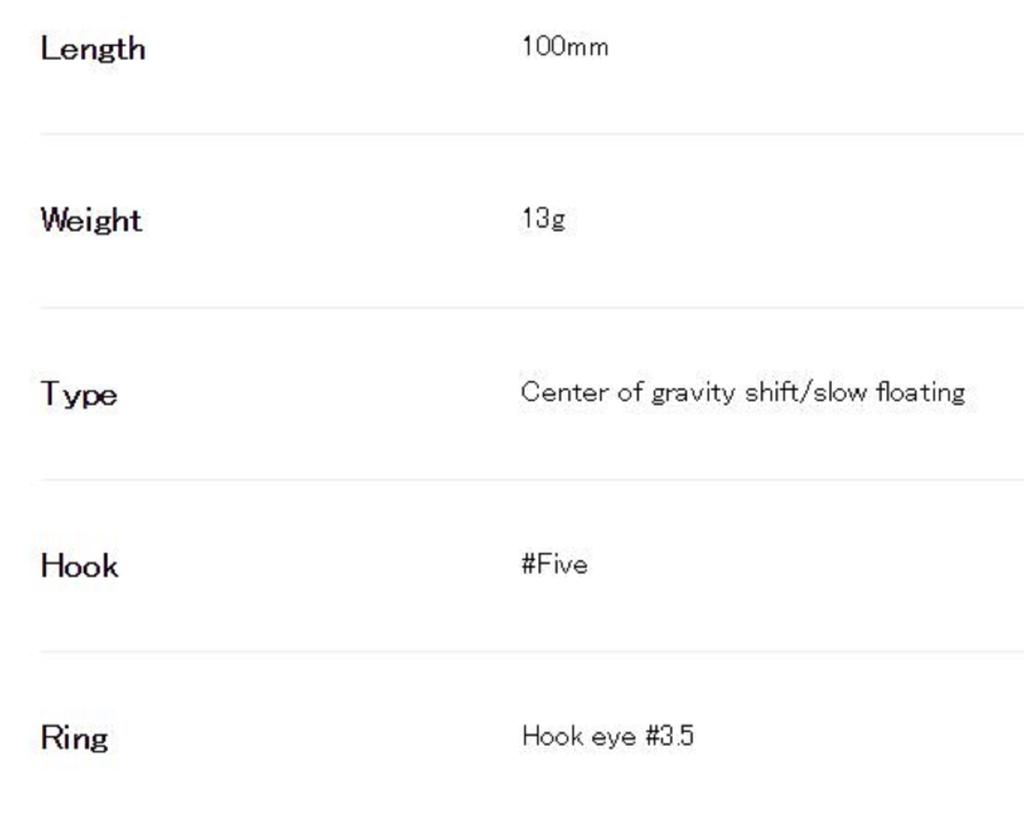Click the #Five hook value

(554, 565)
